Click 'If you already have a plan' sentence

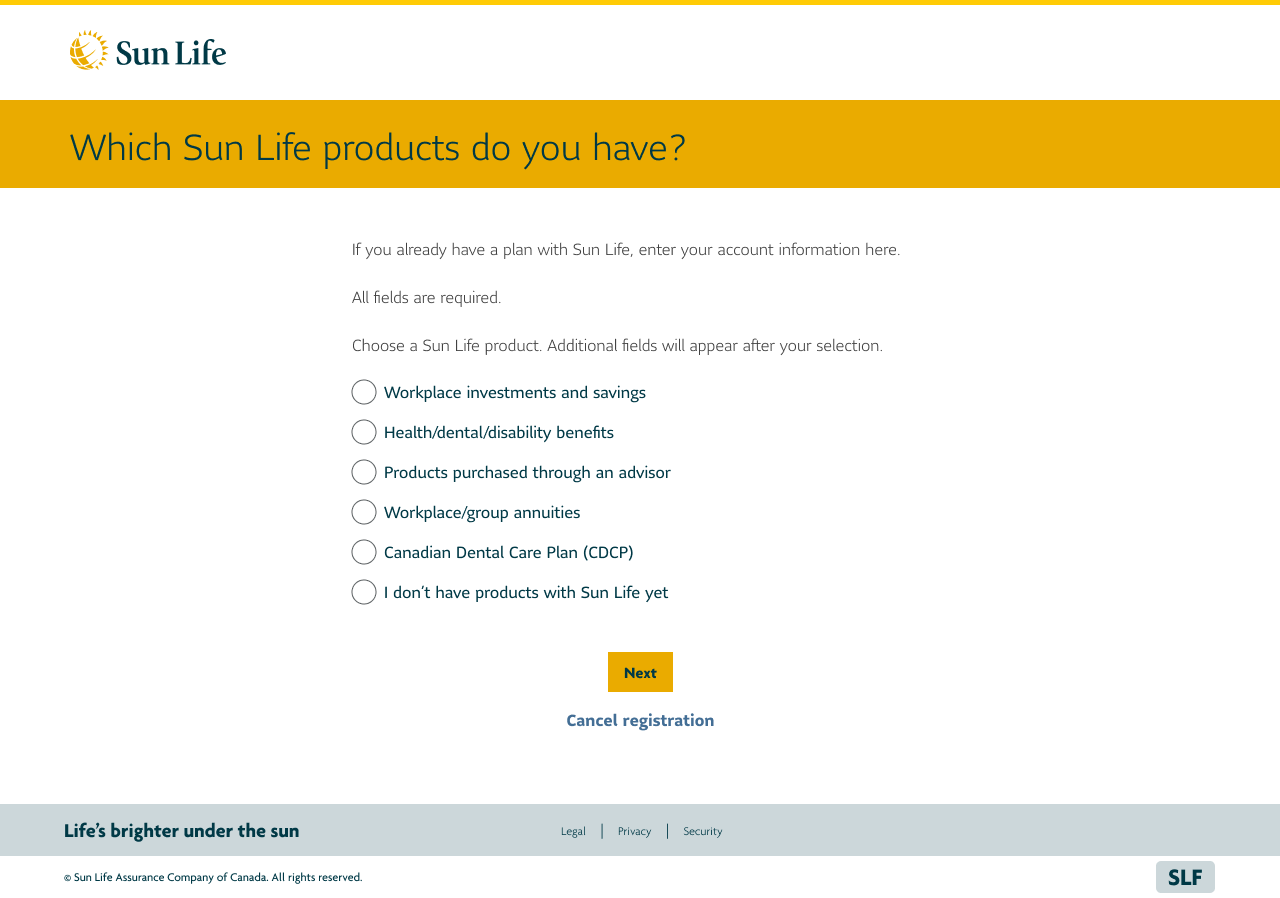(626, 249)
